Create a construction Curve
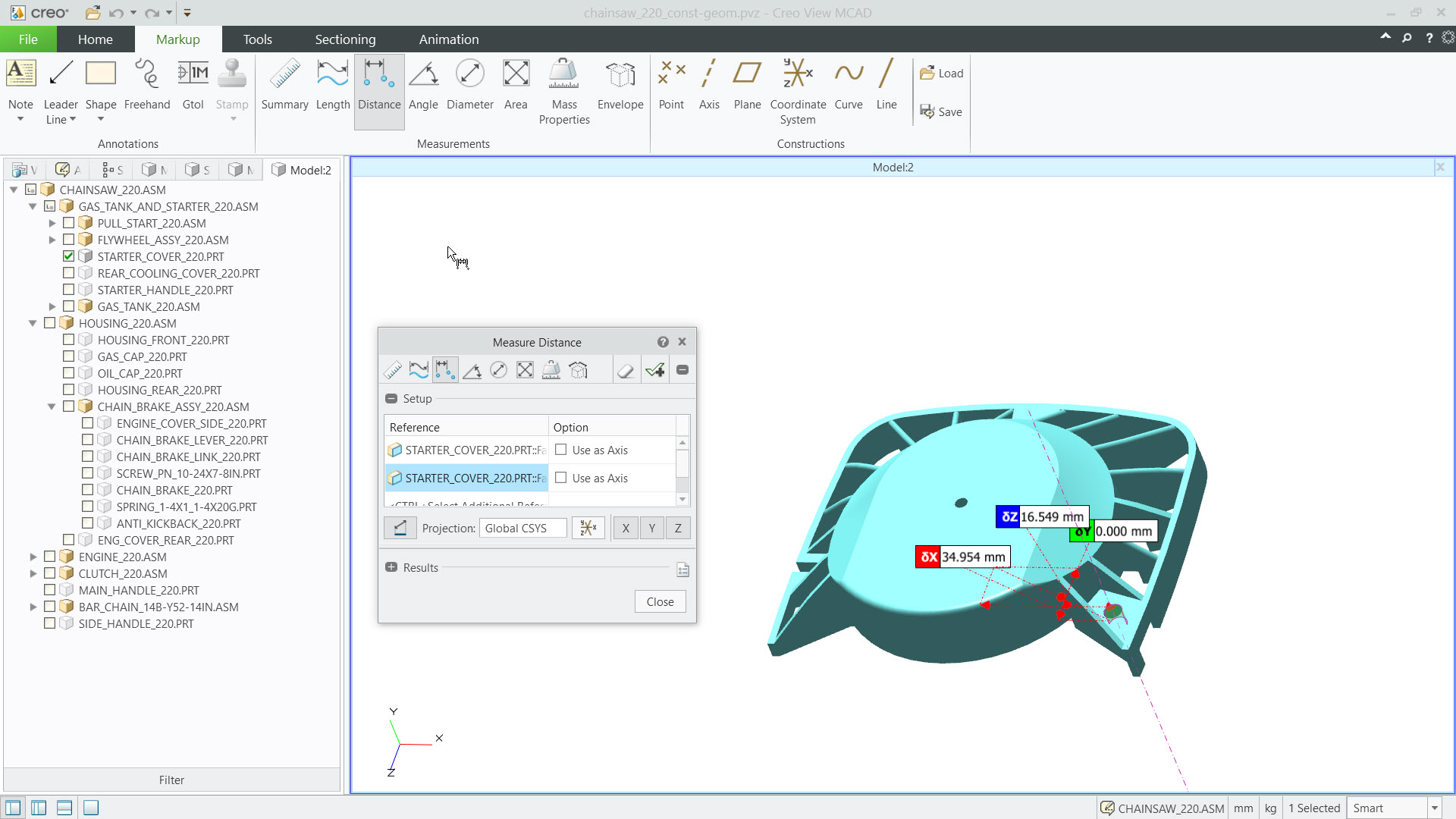The height and width of the screenshot is (819, 1456). [849, 85]
